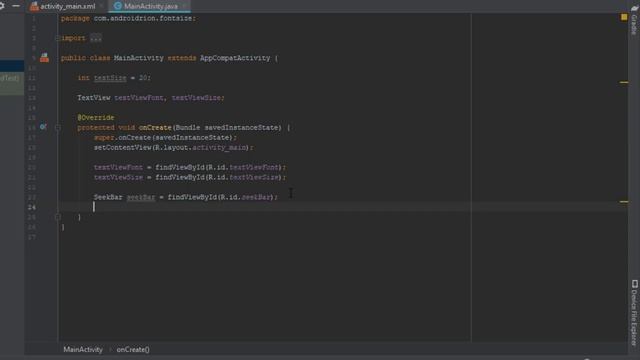640x360 pixels.
Task: Click the onCreate() breadcrumb
Action: click(133, 349)
